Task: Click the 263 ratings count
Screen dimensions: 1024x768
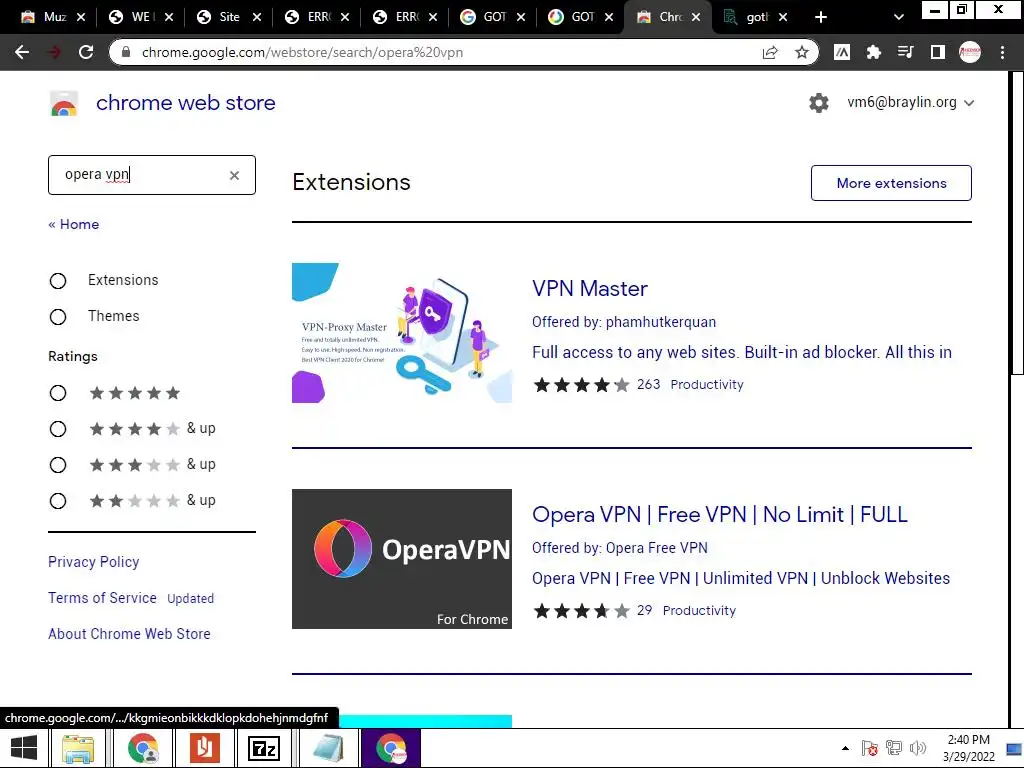Action: [648, 385]
